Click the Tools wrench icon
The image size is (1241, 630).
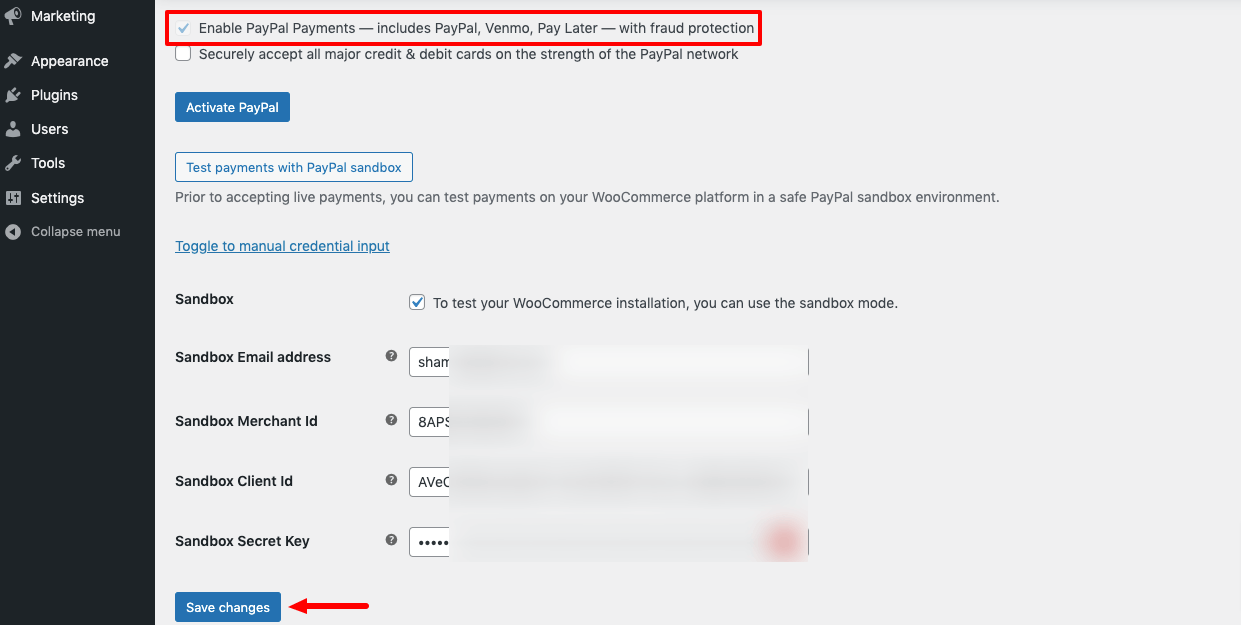click(13, 163)
